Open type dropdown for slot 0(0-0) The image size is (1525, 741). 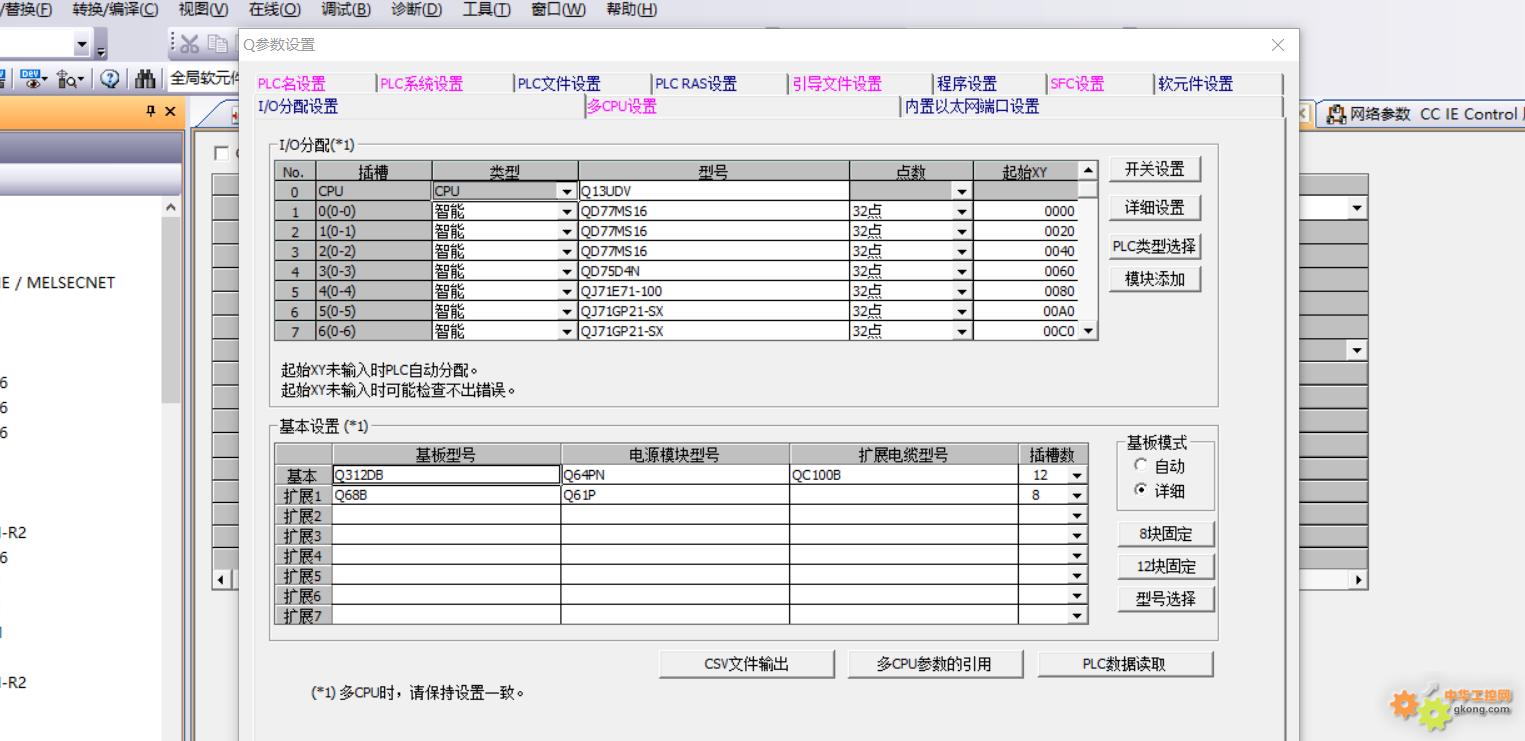568,211
